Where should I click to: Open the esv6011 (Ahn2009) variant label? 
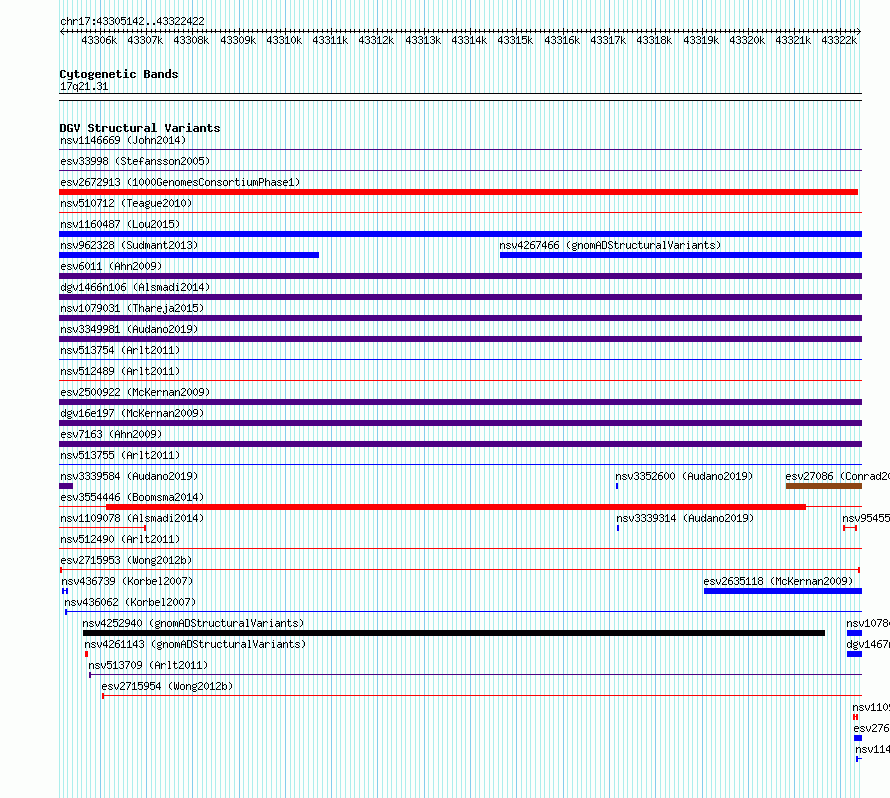click(111, 266)
